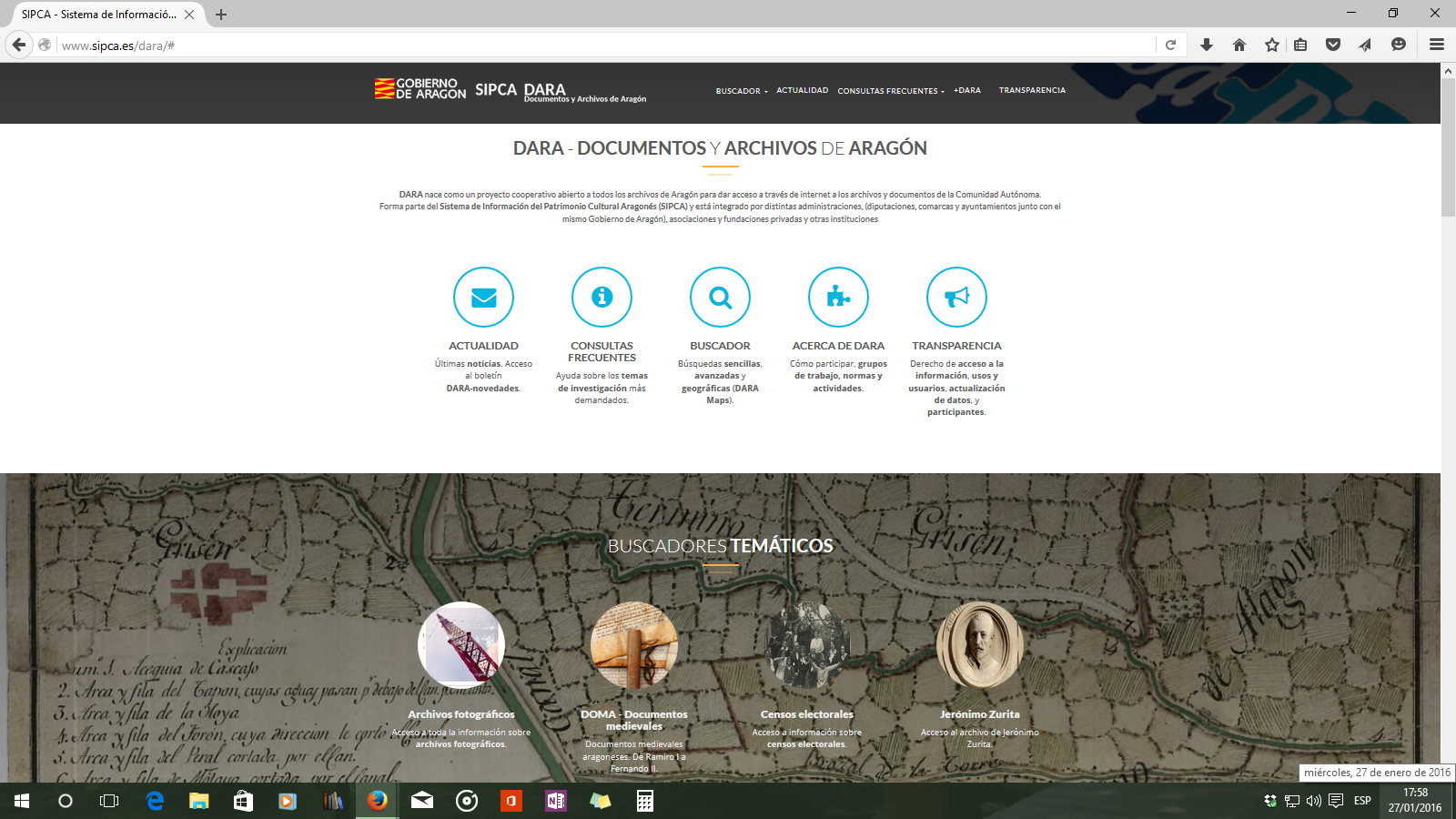Screen dimensions: 1456x819
Task: Click the taskbar clock showing 17:58
Action: coord(1415,801)
